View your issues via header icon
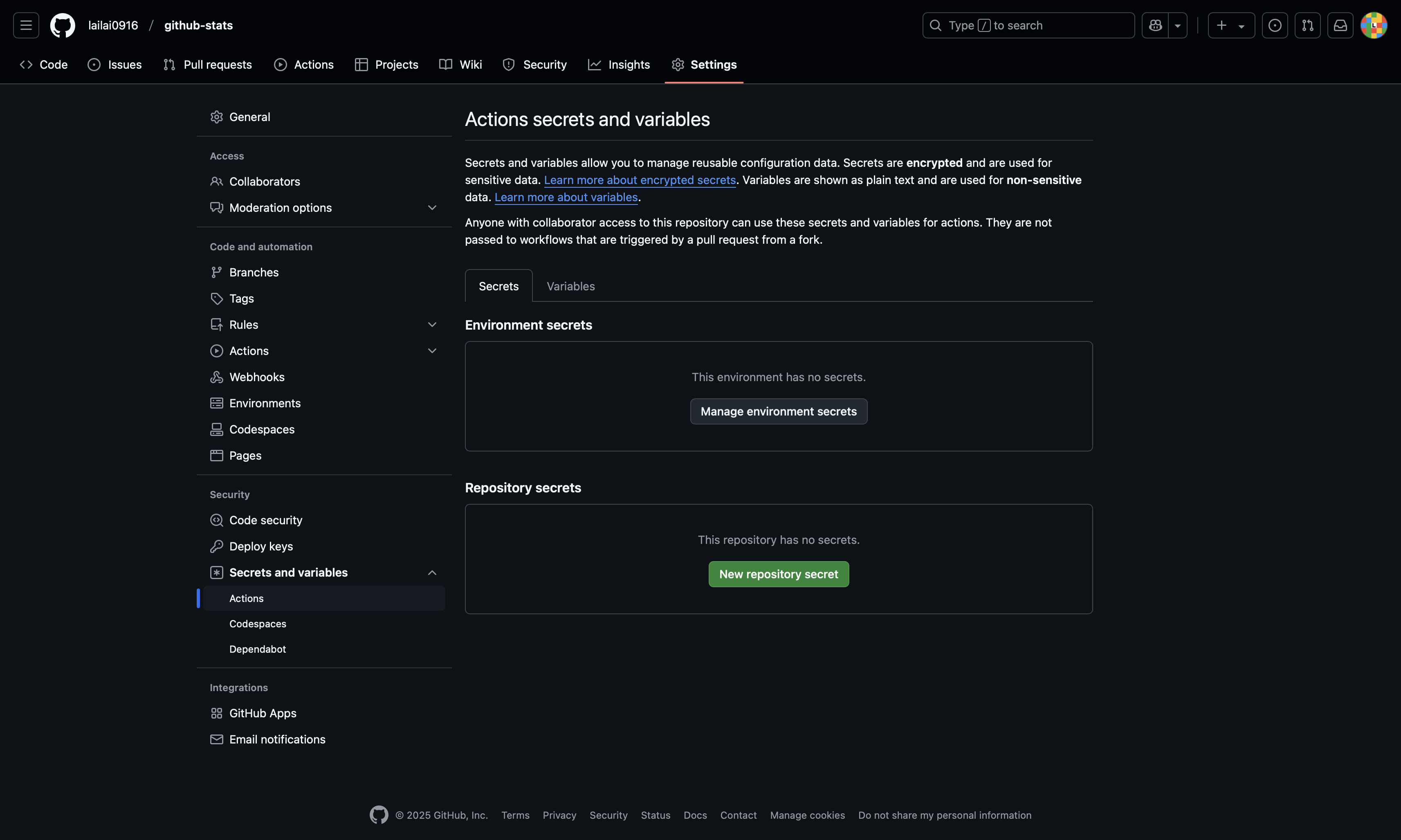 click(1275, 25)
